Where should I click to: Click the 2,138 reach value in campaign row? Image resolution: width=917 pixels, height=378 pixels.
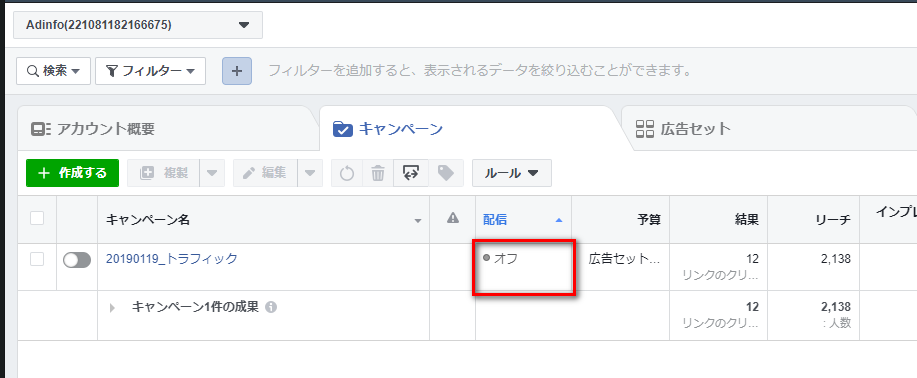point(836,259)
